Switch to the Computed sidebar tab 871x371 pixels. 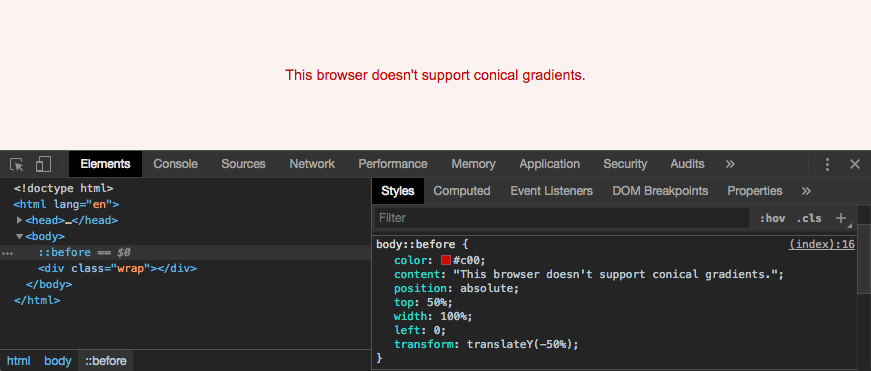click(462, 191)
